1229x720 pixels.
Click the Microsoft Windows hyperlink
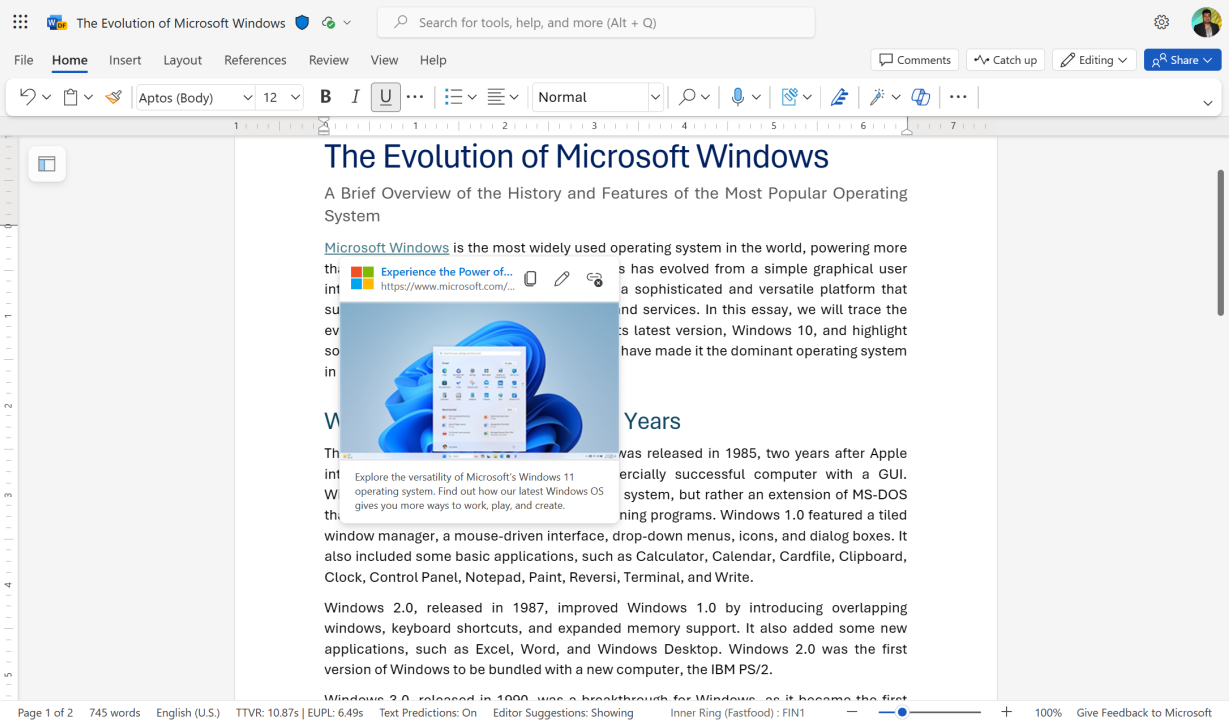[x=386, y=247]
